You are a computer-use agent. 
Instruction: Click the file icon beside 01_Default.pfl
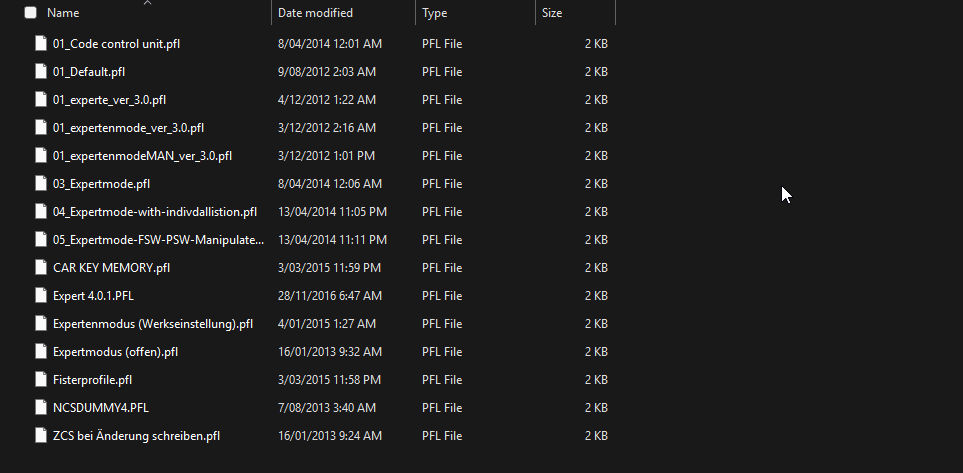click(41, 71)
